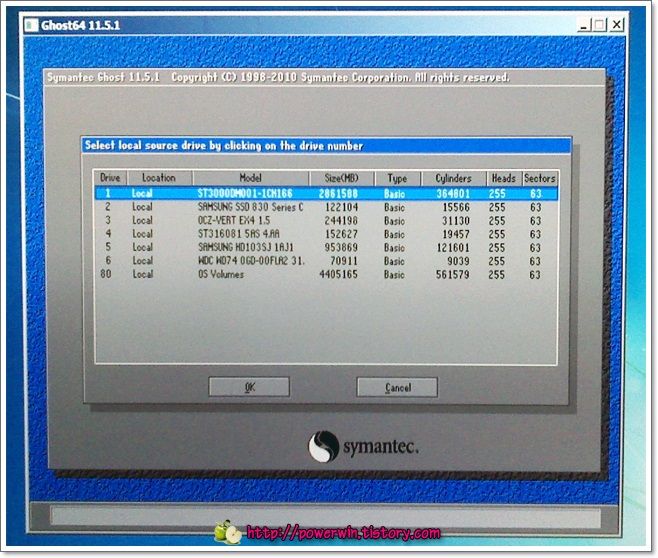Click the Symantec logo
The width and height of the screenshot is (658, 558).
click(x=363, y=446)
